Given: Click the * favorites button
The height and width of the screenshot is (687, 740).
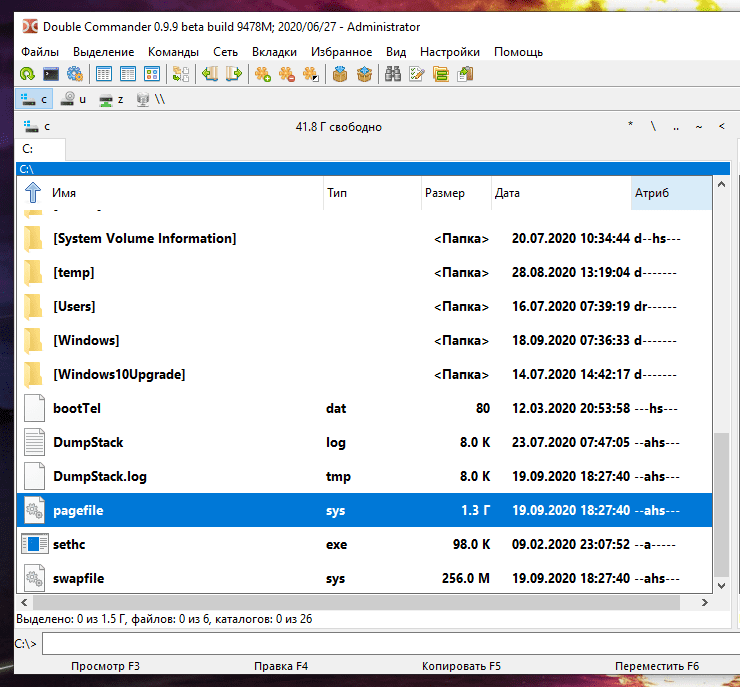Looking at the screenshot, I should (630, 126).
